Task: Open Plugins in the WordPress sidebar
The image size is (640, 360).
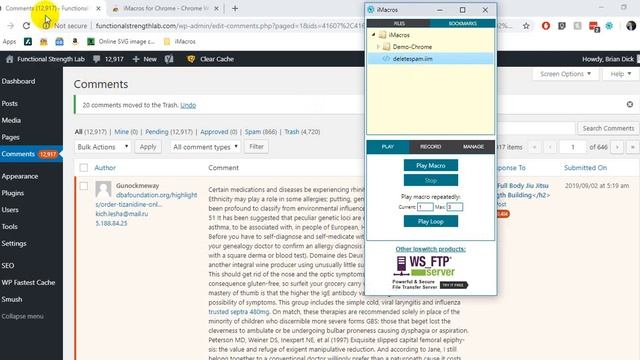Action: [x=13, y=193]
